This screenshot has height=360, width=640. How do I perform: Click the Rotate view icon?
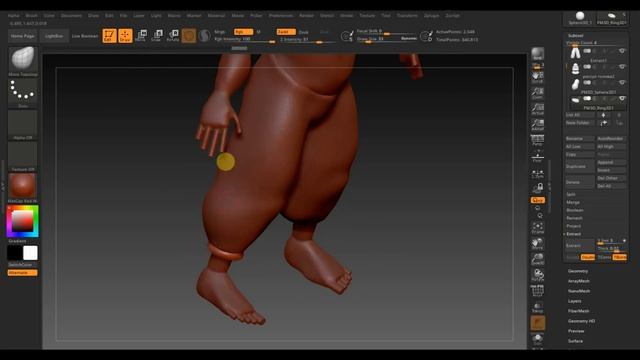538,275
